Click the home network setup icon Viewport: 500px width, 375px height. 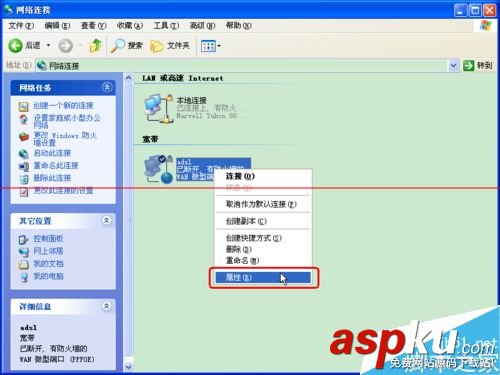(24, 119)
